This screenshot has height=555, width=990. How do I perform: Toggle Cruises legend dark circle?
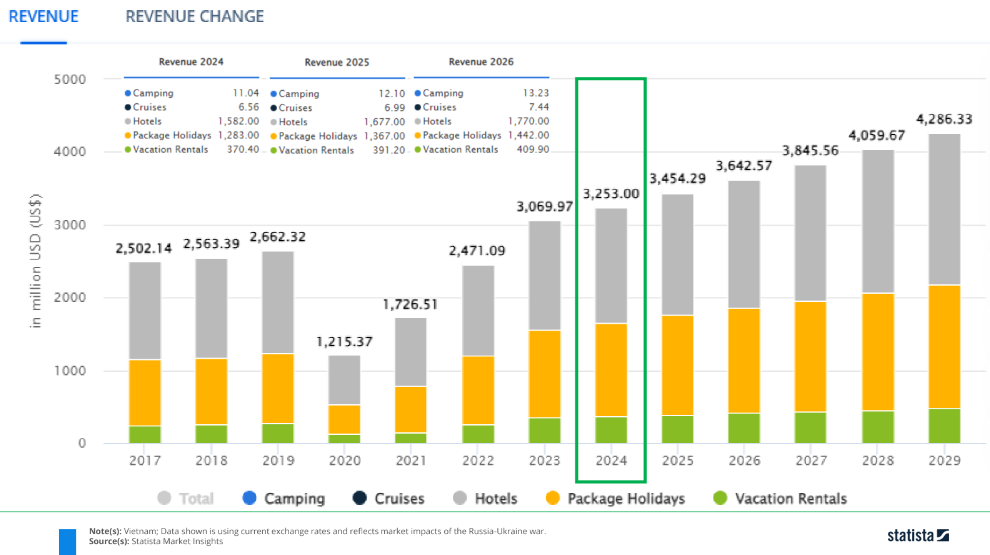click(359, 498)
